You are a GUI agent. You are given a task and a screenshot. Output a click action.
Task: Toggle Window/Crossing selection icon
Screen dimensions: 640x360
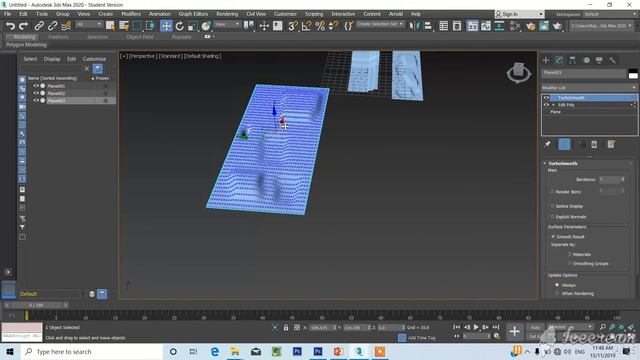151,26
